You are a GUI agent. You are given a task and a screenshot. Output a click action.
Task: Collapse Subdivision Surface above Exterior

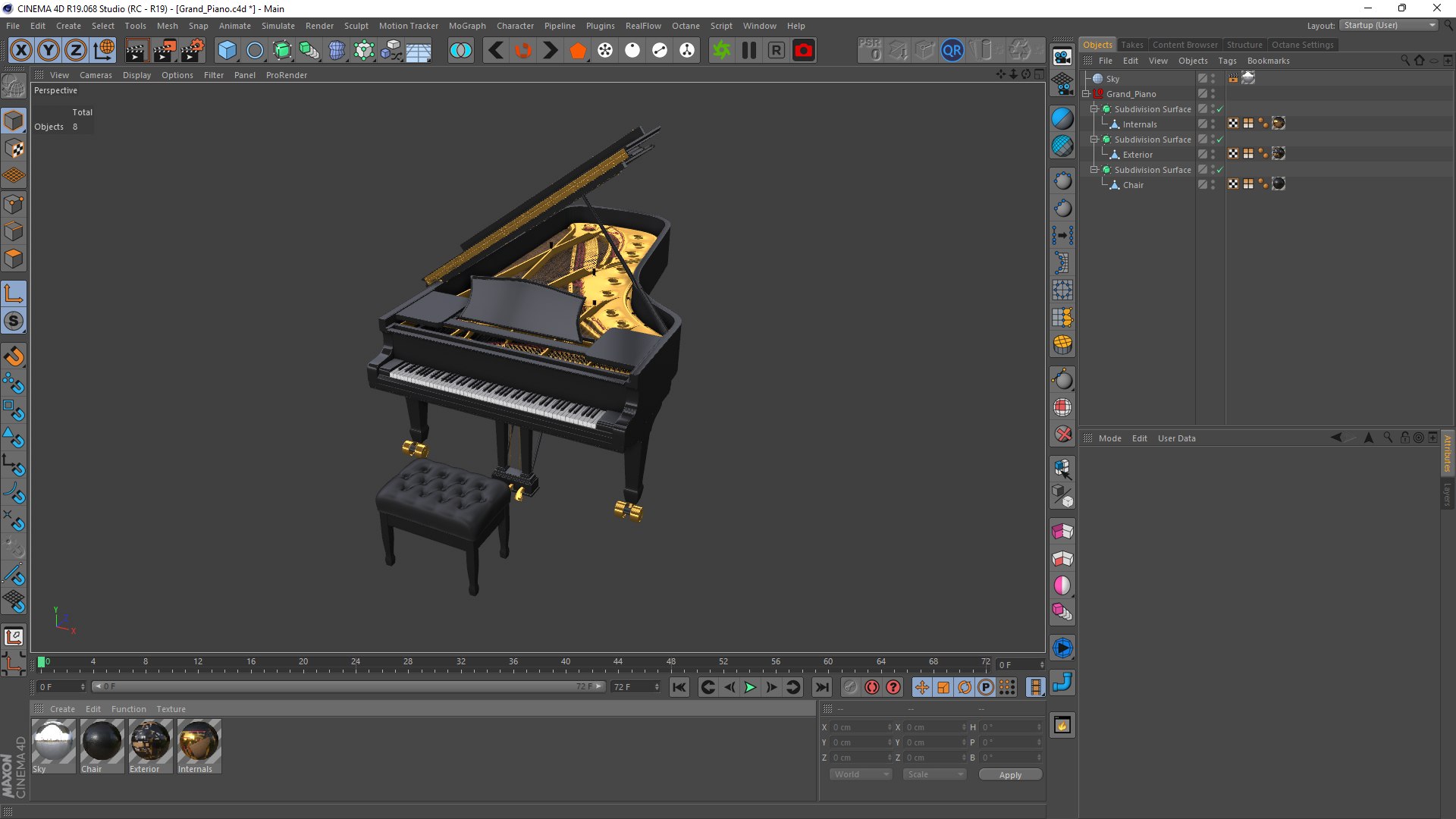pos(1094,140)
